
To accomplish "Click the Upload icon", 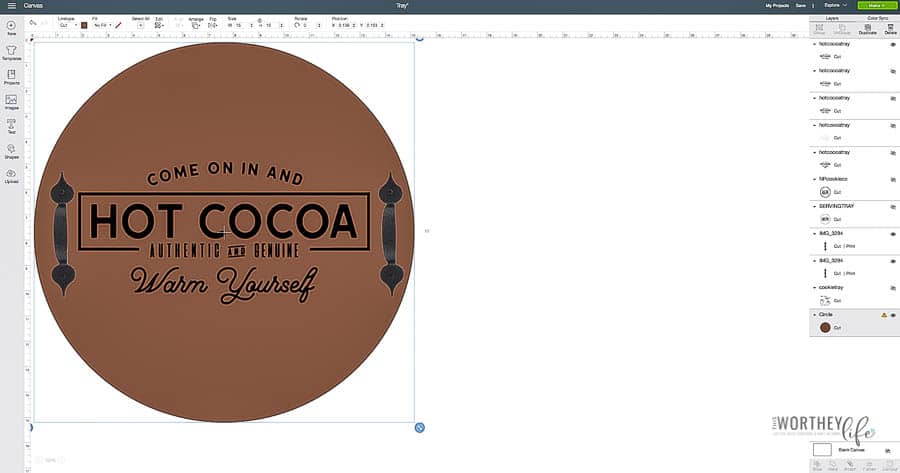I will click(11, 176).
